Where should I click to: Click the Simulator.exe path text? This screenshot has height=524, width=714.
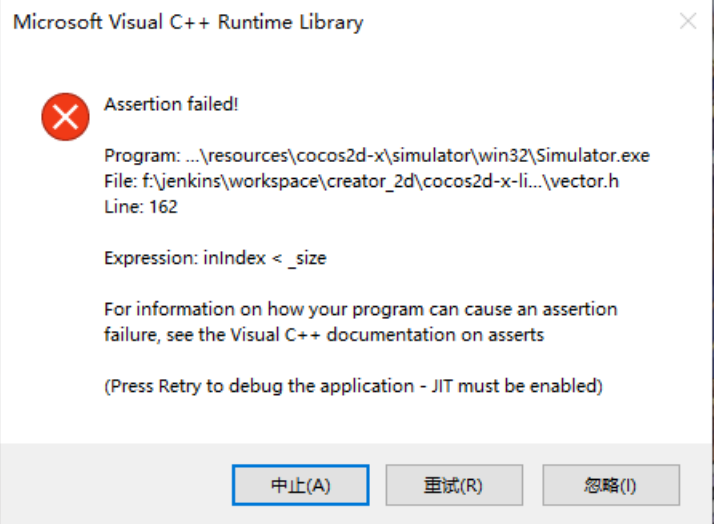pyautogui.click(x=593, y=156)
